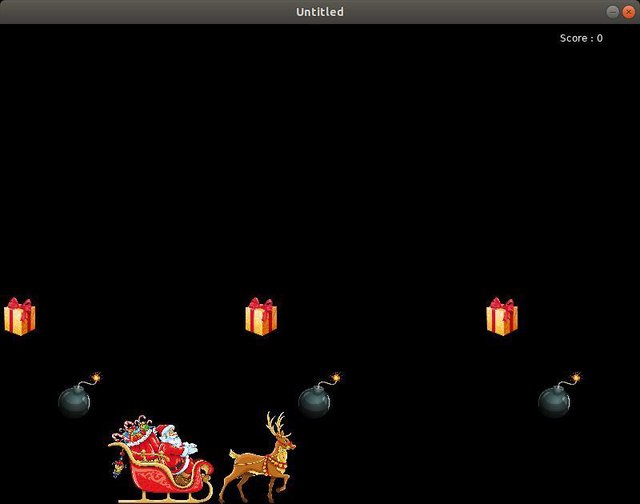Viewport: 640px width, 504px height.
Task: Click the Untitled window title
Action: 320,12
